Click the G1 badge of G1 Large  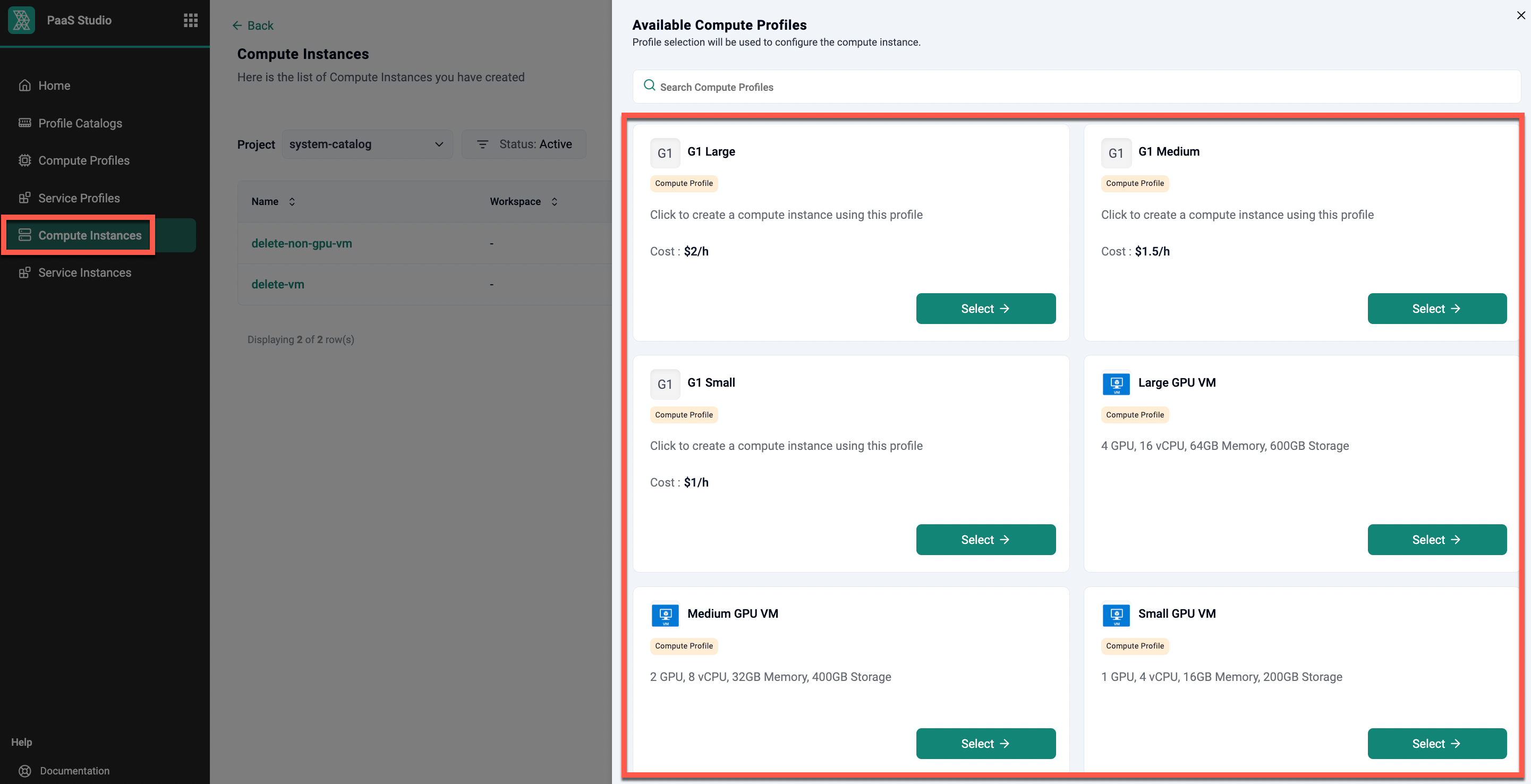[x=665, y=154]
